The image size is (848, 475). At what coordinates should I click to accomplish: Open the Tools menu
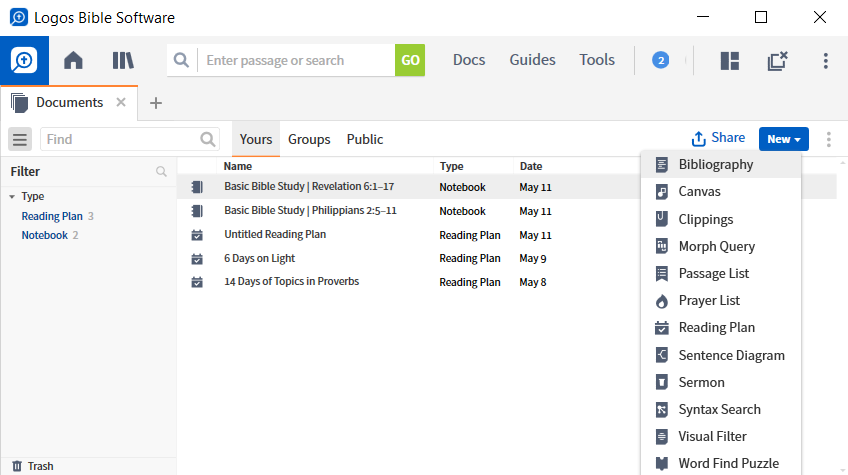tap(597, 60)
